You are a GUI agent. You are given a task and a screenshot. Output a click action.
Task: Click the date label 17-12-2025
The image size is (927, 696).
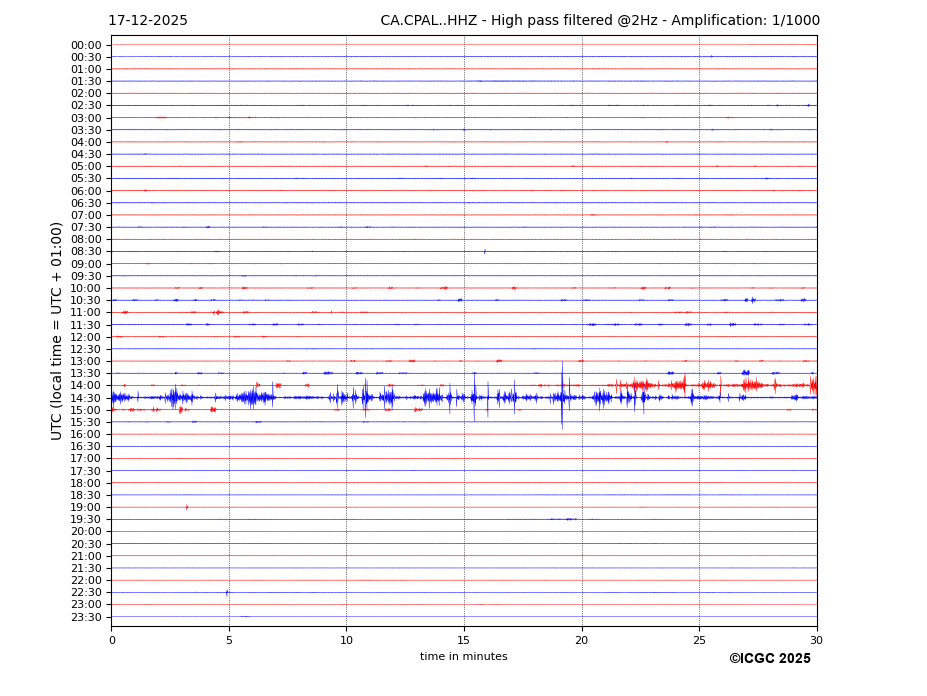[x=148, y=21]
